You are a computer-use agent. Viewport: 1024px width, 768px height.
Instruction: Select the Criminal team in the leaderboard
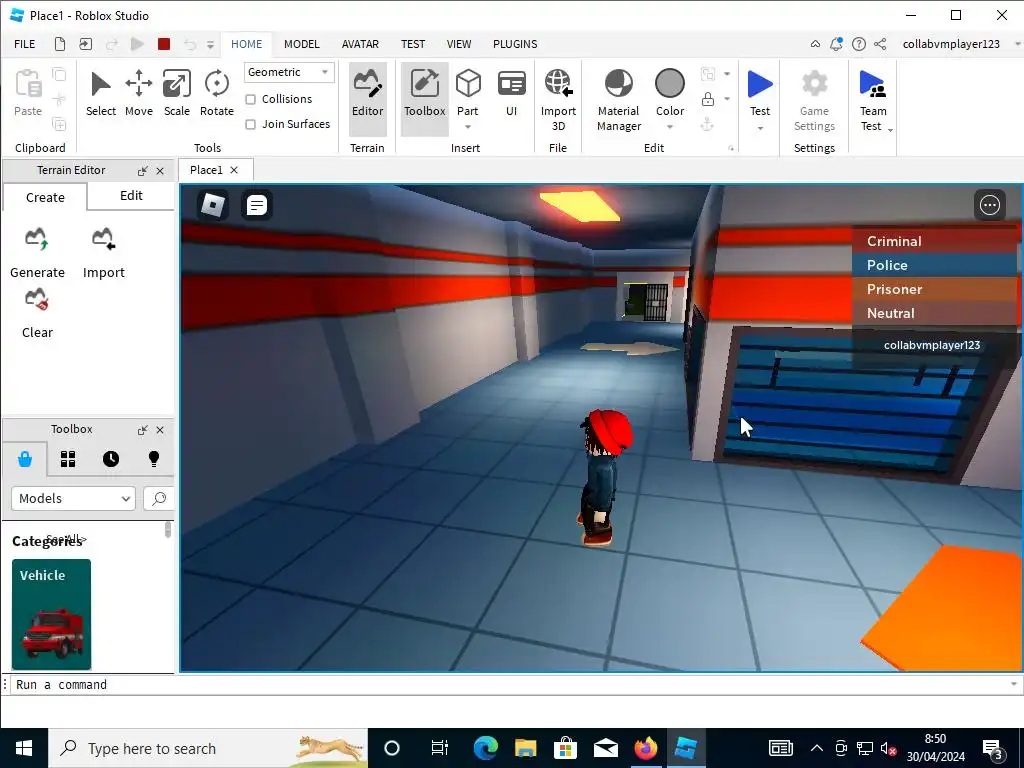[x=935, y=241]
